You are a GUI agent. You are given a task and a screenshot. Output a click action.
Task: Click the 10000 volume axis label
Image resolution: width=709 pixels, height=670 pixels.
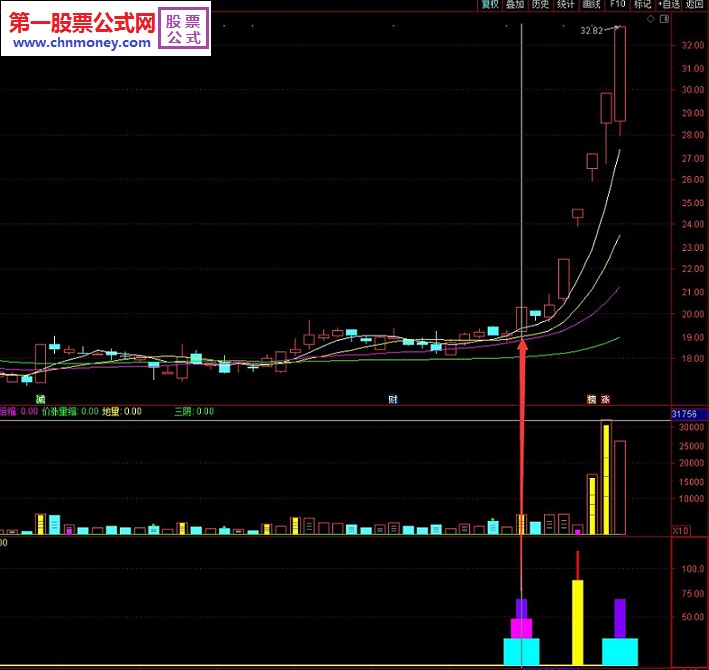tap(692, 499)
